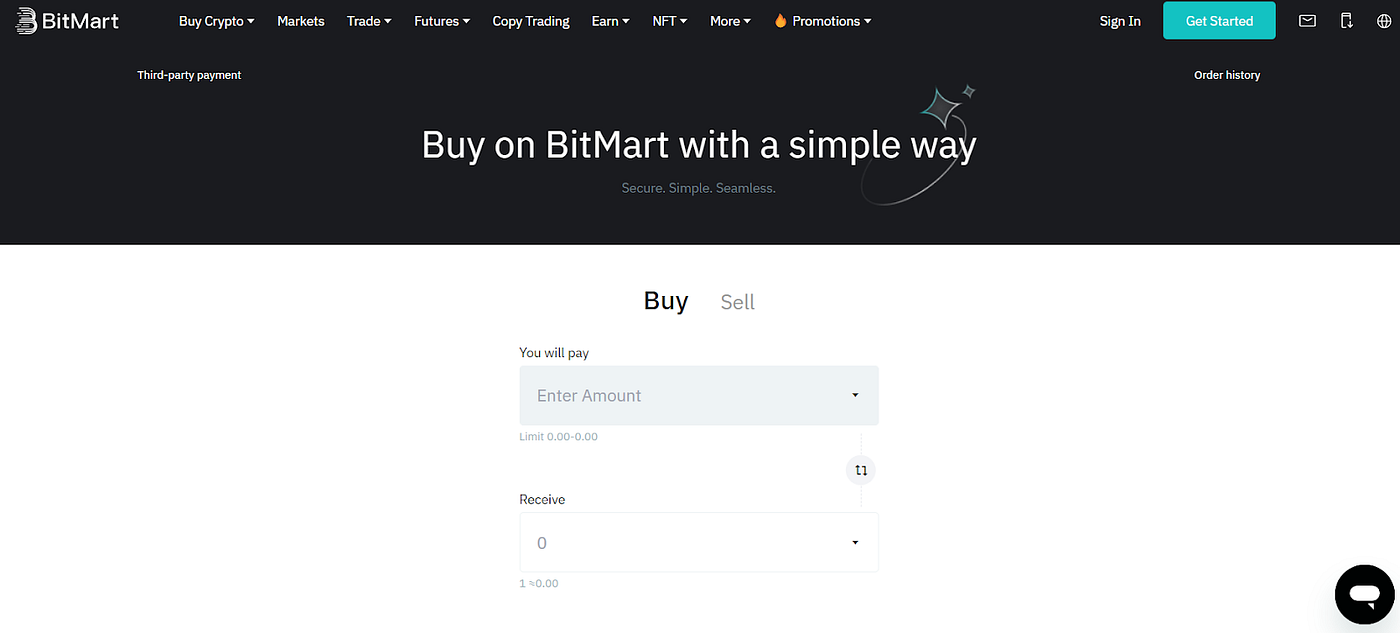Screen dimensions: 1400x633
Task: Expand the Buy Crypto dropdown
Action: (216, 20)
